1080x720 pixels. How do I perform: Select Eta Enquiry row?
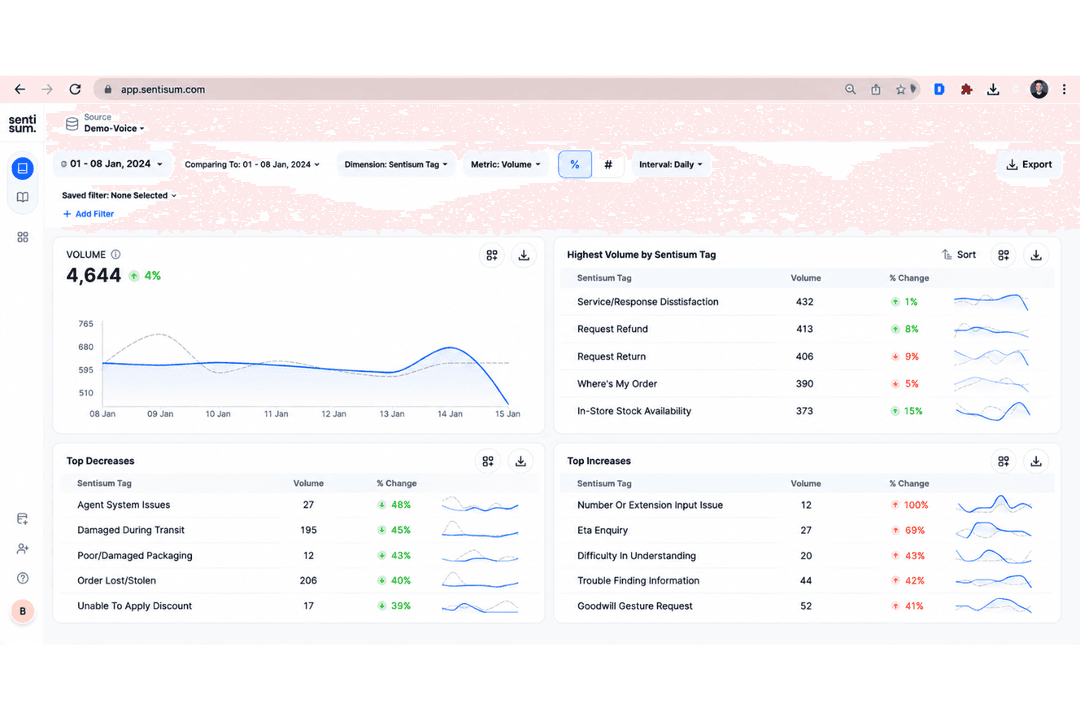[807, 531]
